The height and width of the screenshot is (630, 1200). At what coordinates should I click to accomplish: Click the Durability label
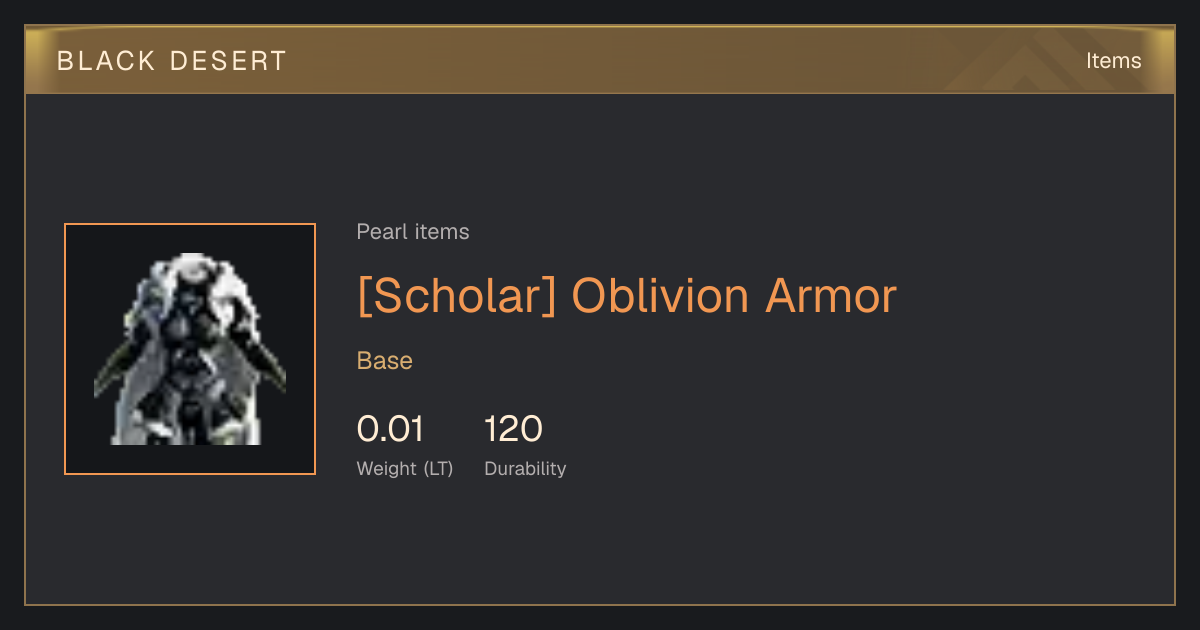(x=525, y=469)
